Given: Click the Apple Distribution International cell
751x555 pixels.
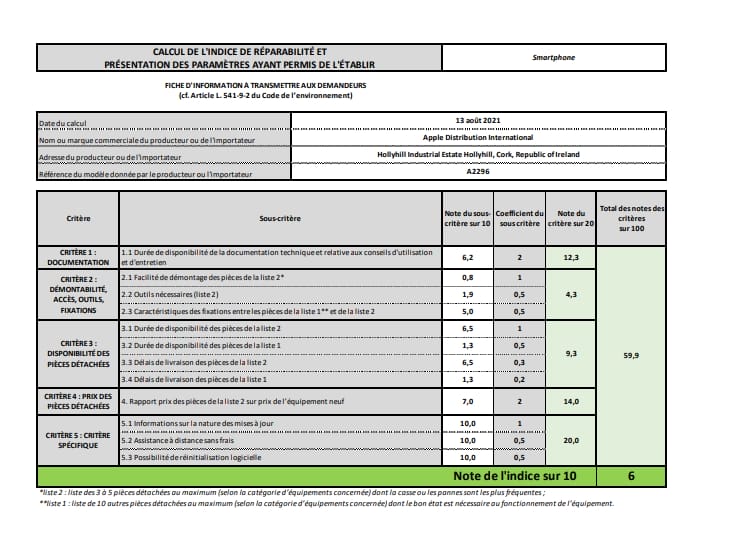Looking at the screenshot, I should (x=478, y=138).
